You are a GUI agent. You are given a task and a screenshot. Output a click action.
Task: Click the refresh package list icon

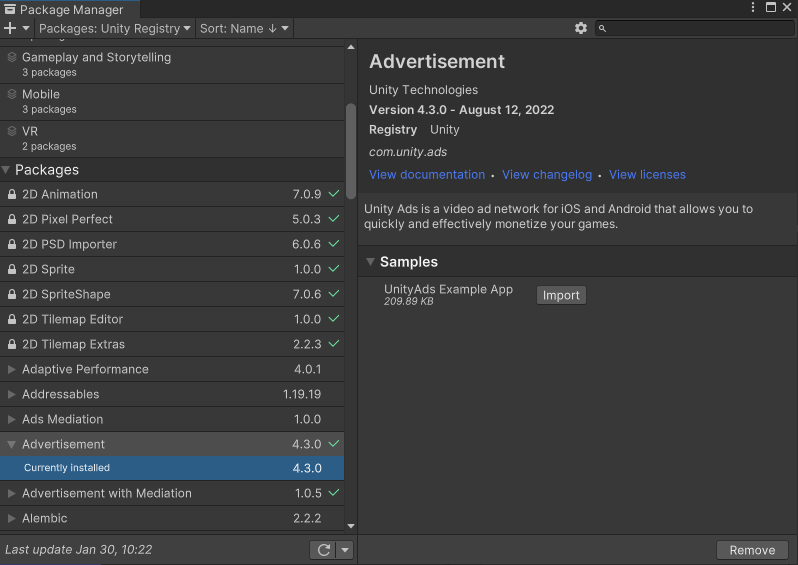[324, 550]
